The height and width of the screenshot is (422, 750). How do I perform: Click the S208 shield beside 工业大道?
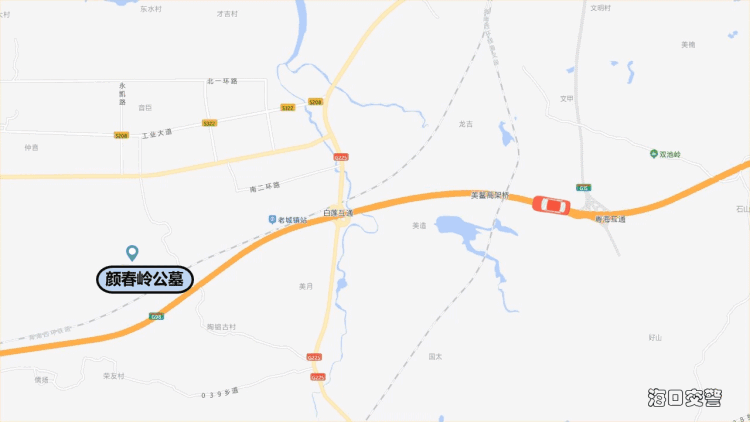pos(121,135)
